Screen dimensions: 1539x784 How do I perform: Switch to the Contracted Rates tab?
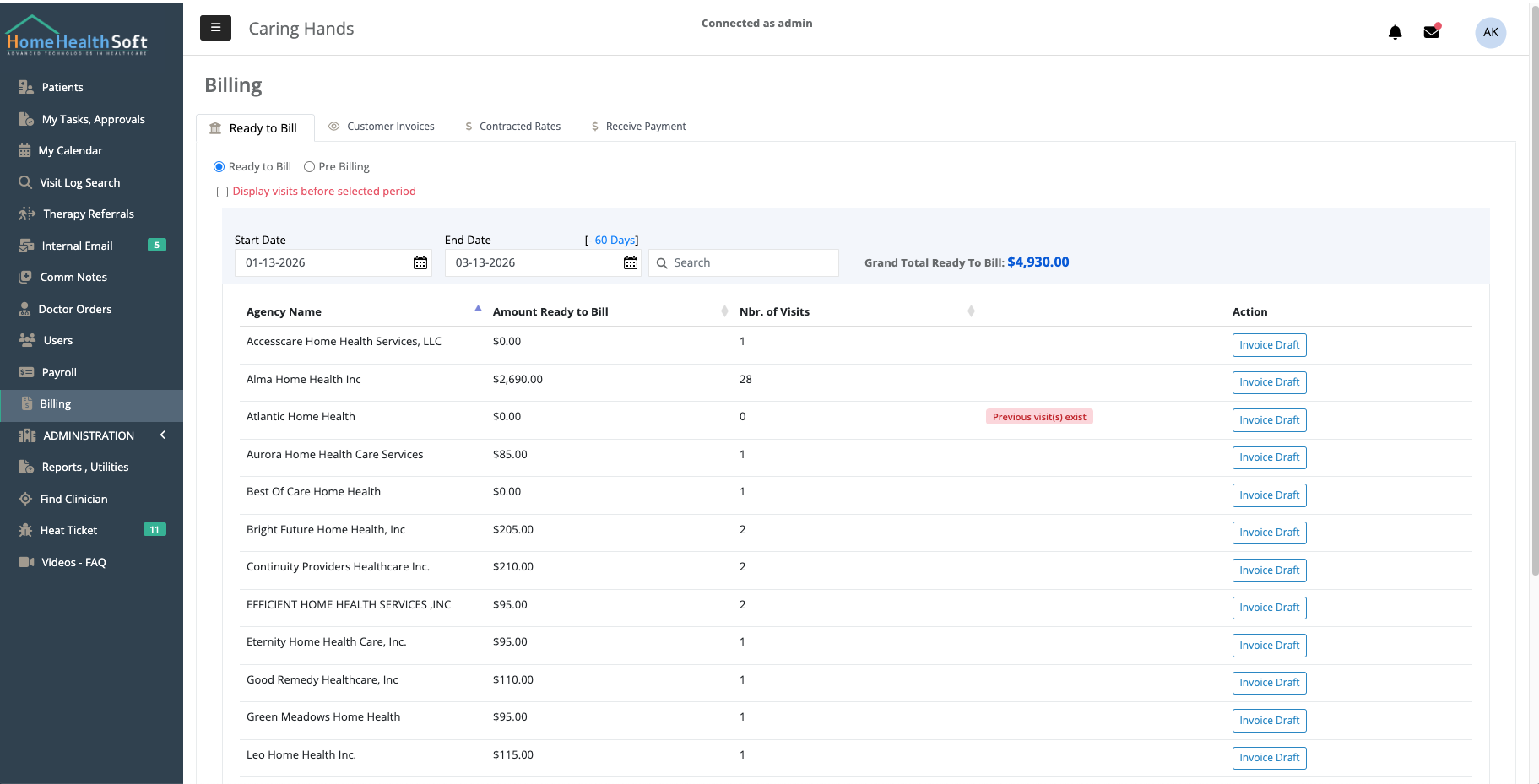pos(519,126)
